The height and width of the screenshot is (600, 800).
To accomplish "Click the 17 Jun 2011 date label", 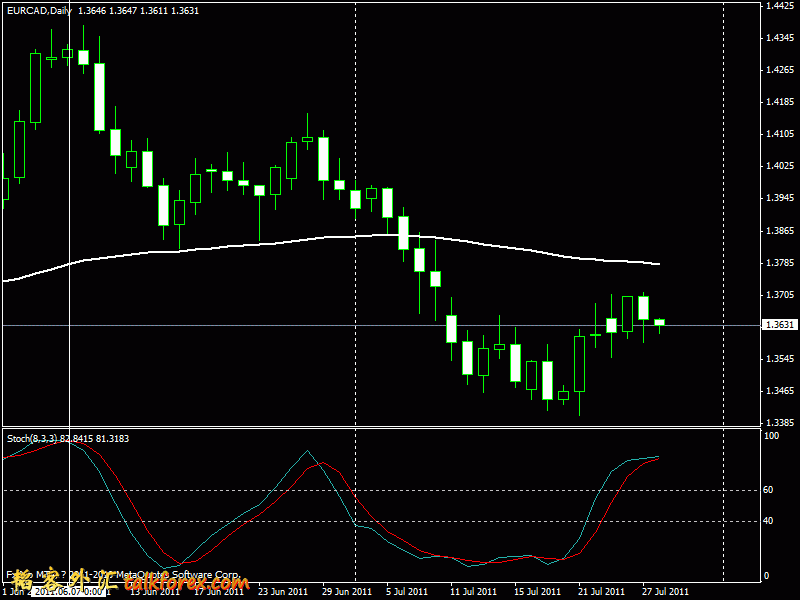I will point(219,592).
